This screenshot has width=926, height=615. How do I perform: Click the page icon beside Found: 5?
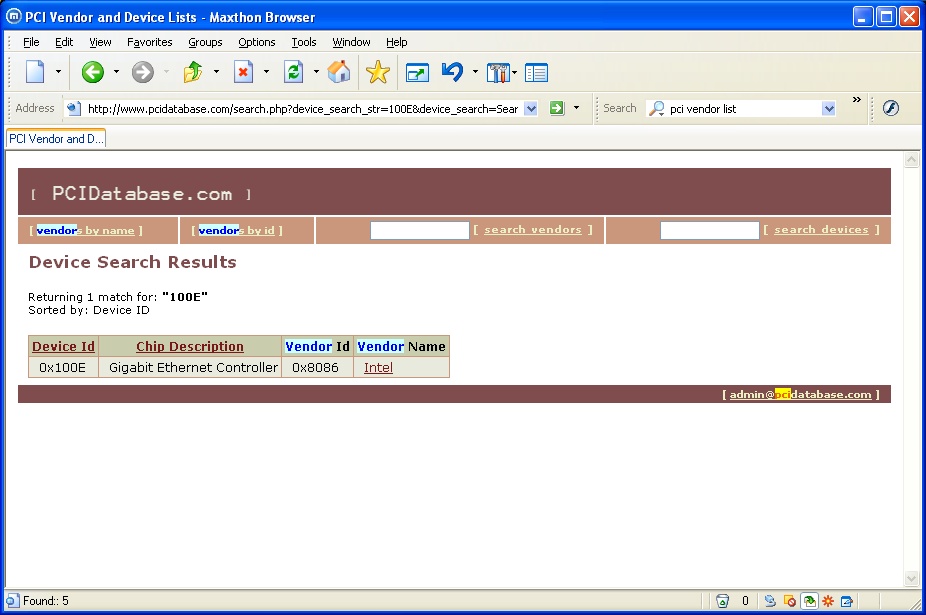pos(13,601)
